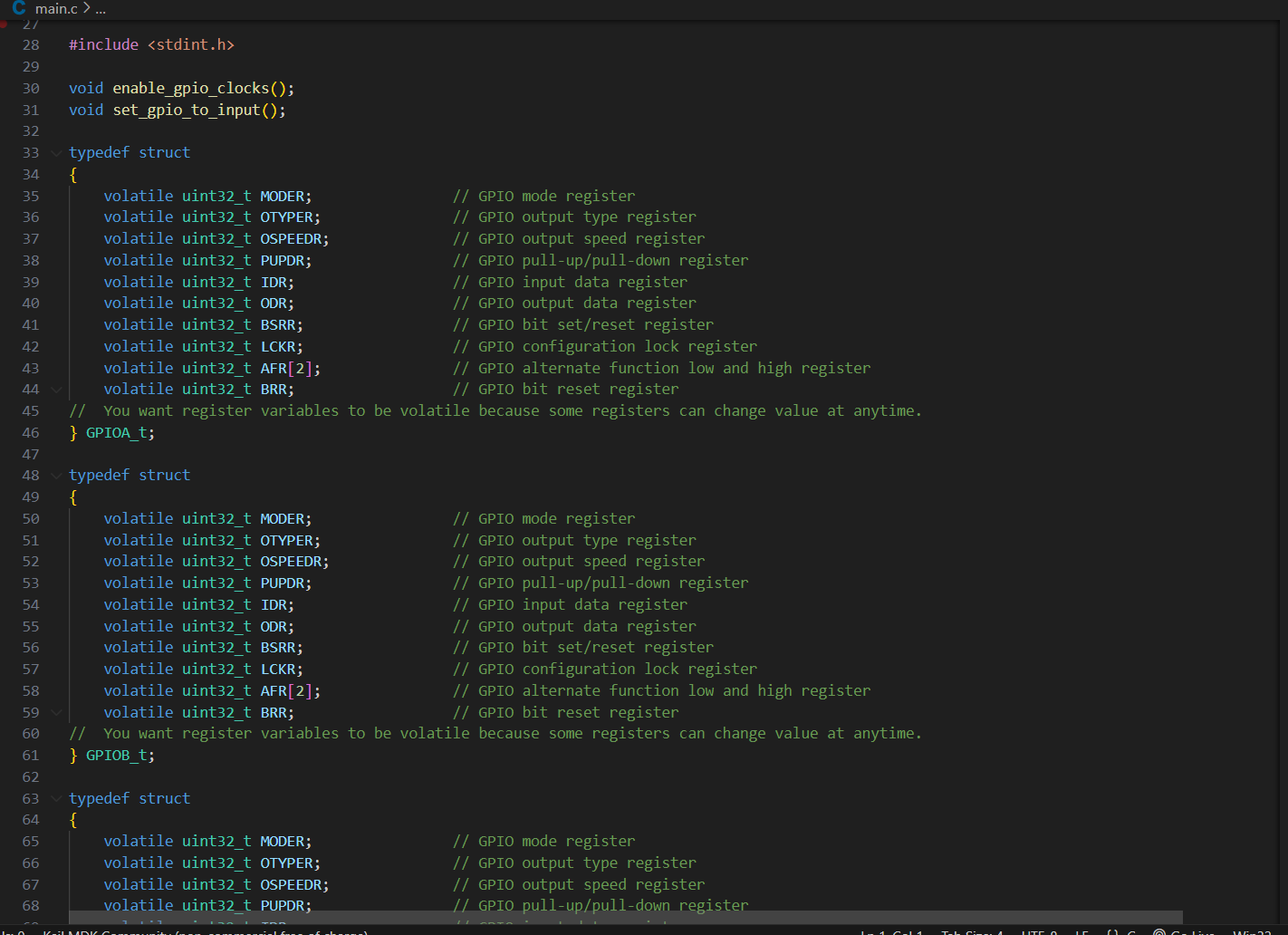The height and width of the screenshot is (935, 1288).
Task: Open the UTF-8 encoding selector
Action: click(x=1039, y=931)
